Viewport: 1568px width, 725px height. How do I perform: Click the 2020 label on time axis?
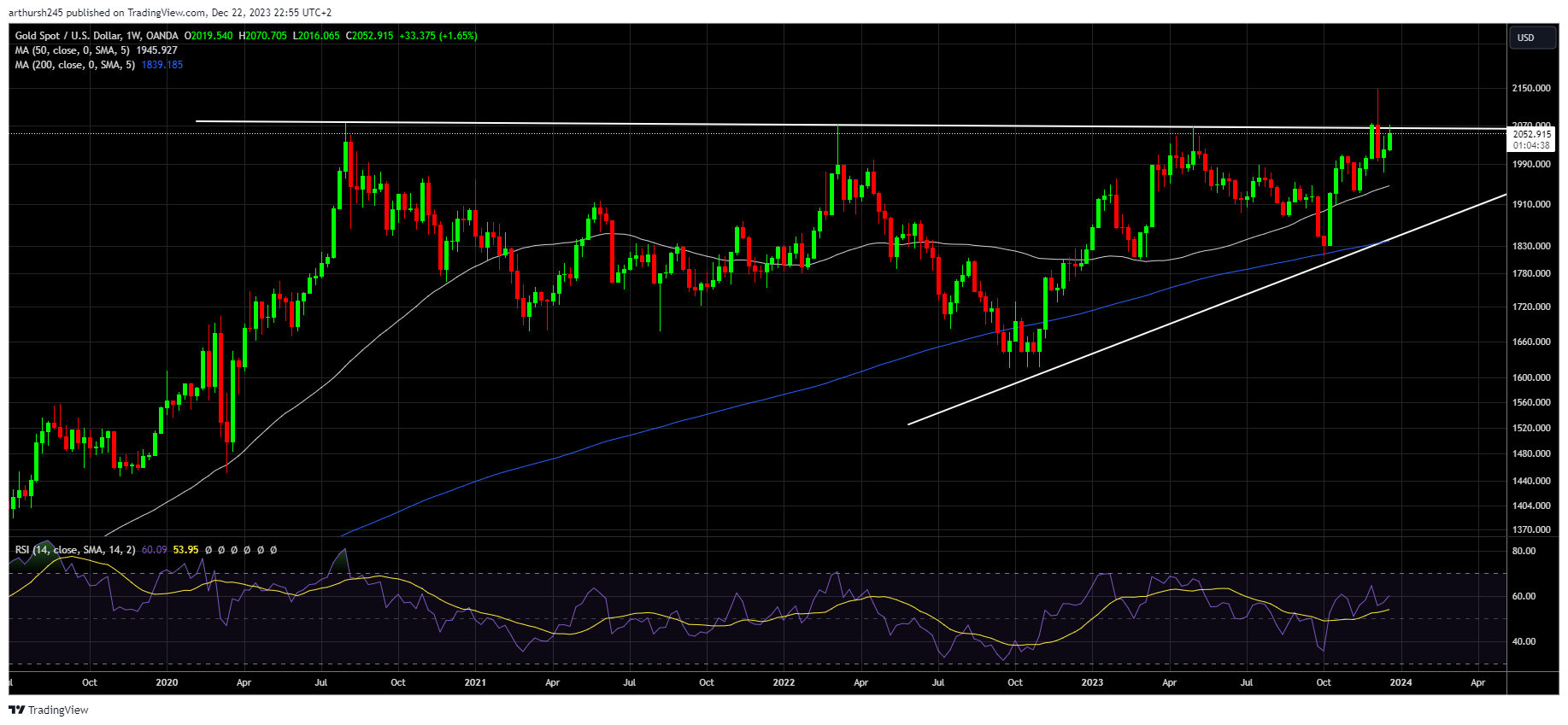click(167, 682)
